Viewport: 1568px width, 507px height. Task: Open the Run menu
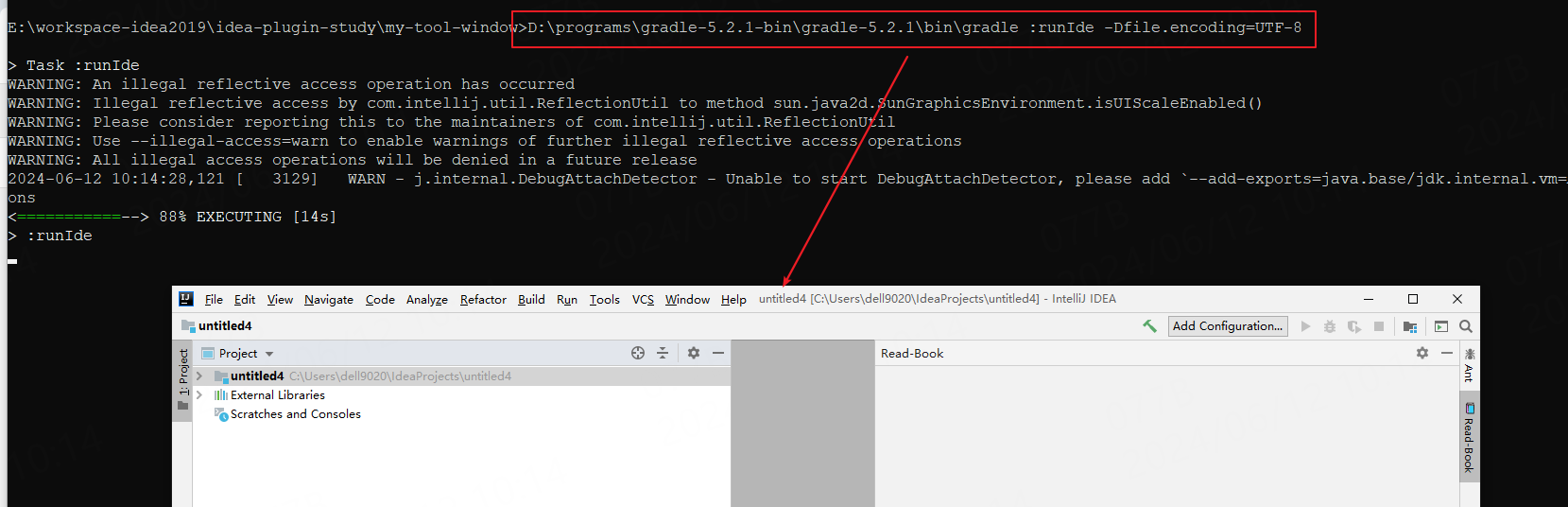pyautogui.click(x=567, y=300)
